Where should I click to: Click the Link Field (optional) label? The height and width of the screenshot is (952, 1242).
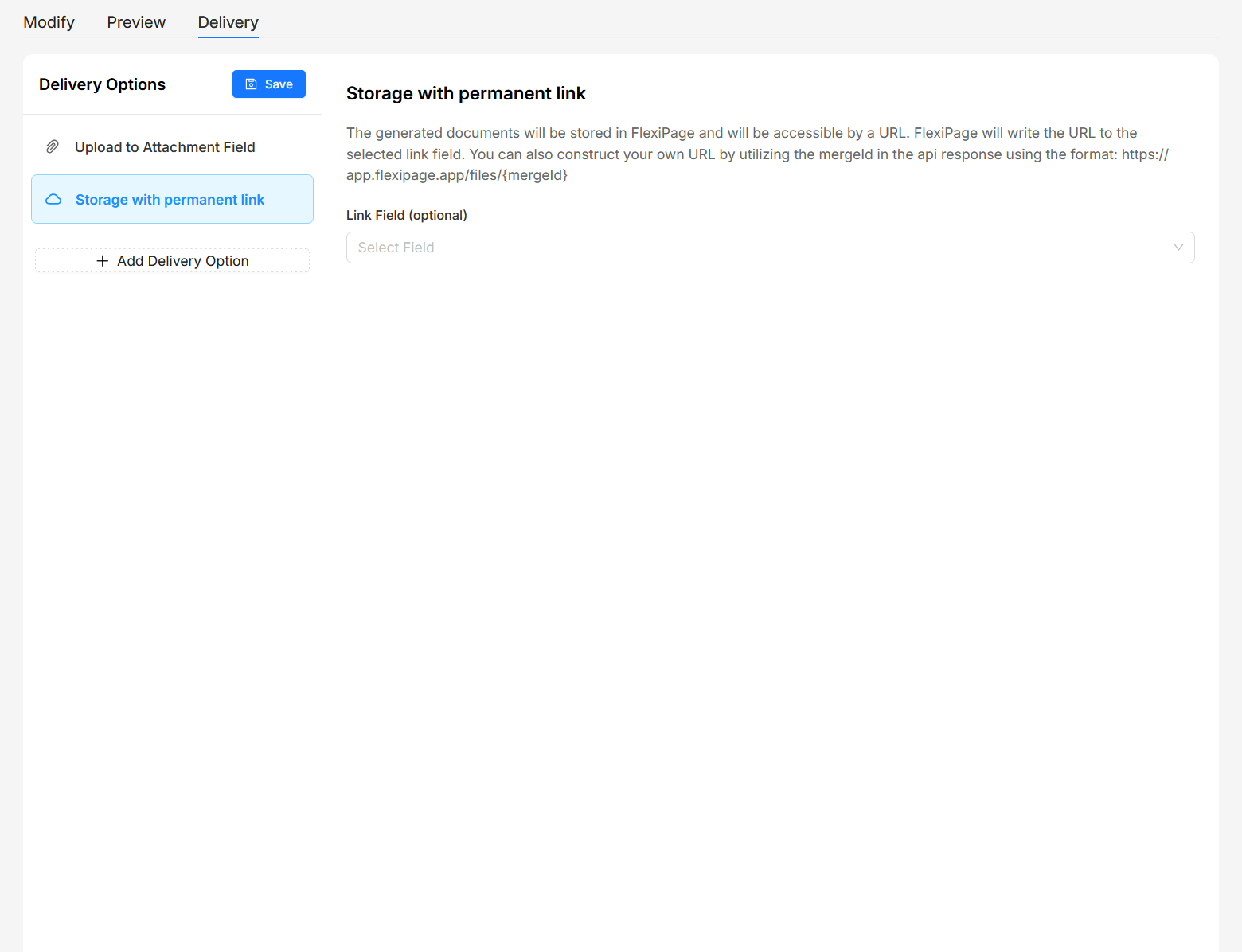pyautogui.click(x=406, y=215)
